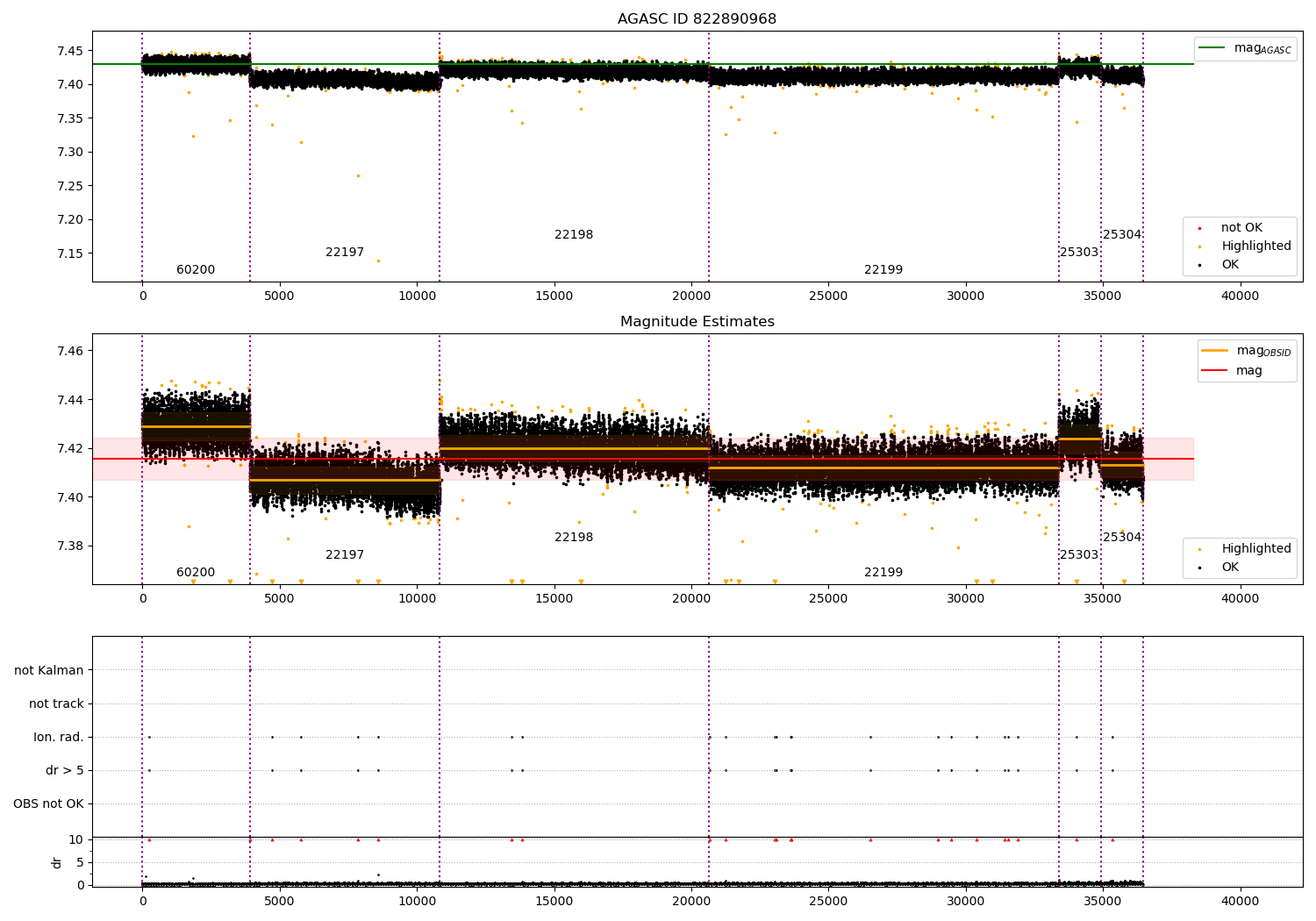1316x921 pixels.
Task: Click OBSID label 22197 in top plot
Action: 345,253
